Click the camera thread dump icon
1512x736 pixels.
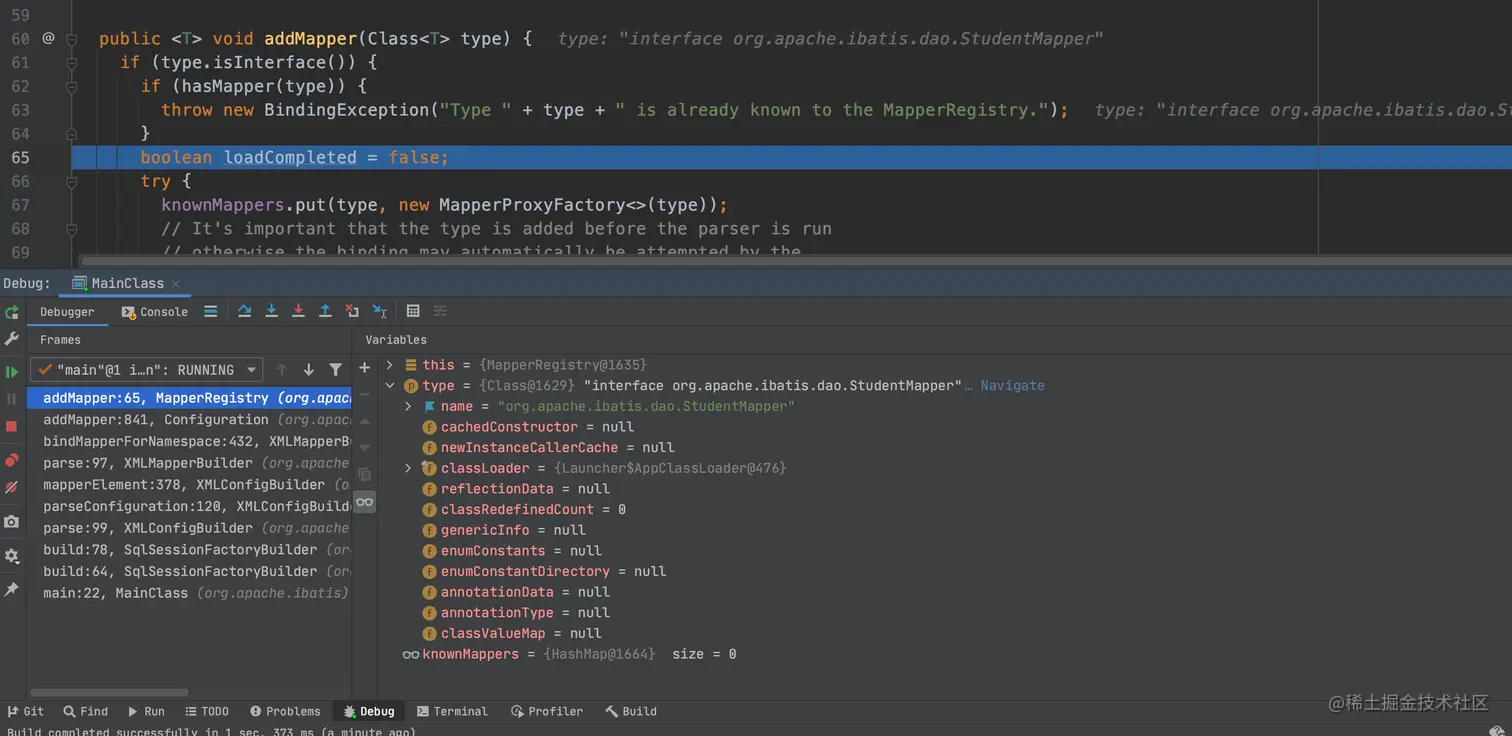click(x=11, y=522)
